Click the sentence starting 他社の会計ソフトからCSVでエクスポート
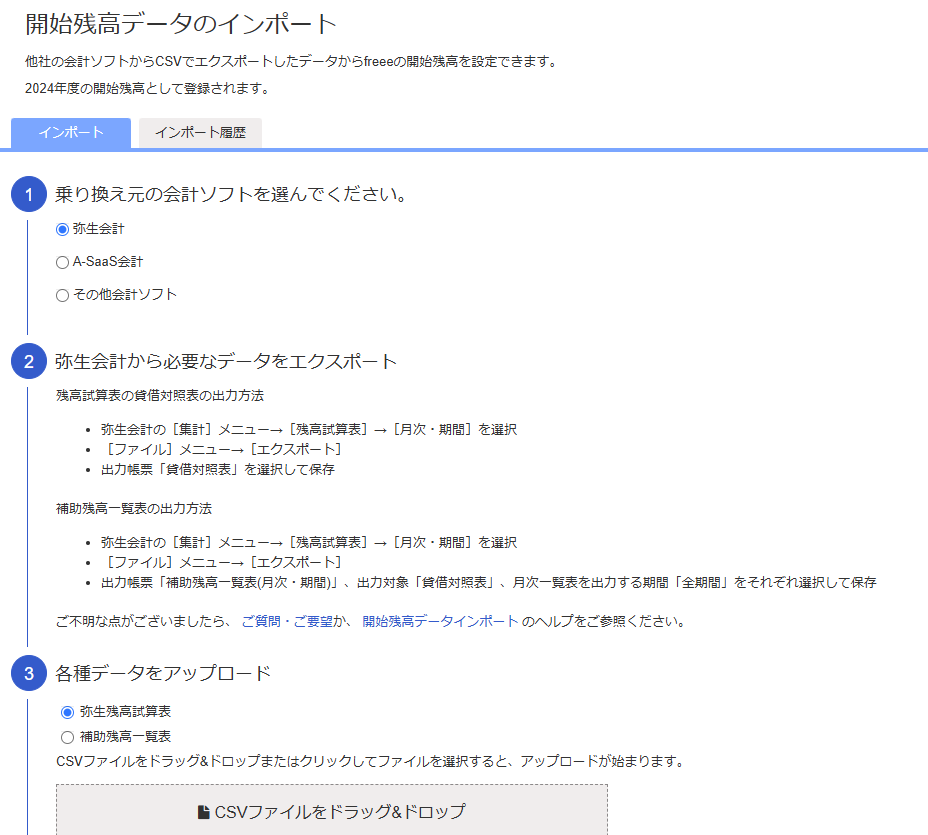 (x=292, y=61)
